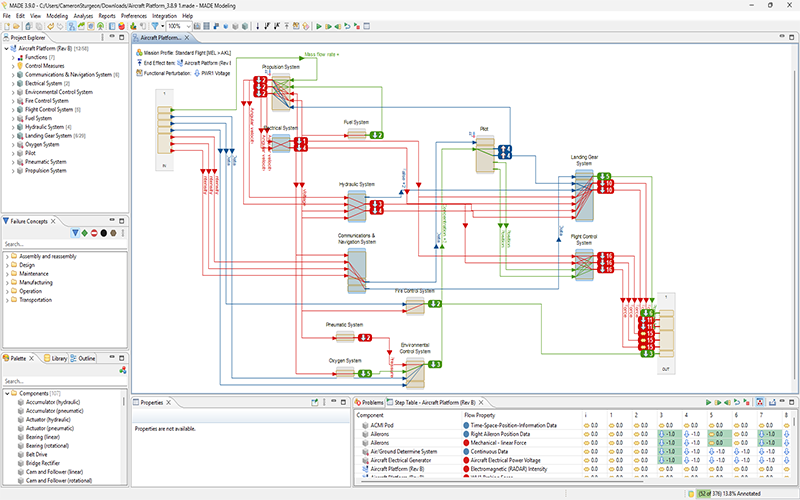800x500 pixels.
Task: Click the New file toolbar icon
Action: click(x=7, y=26)
